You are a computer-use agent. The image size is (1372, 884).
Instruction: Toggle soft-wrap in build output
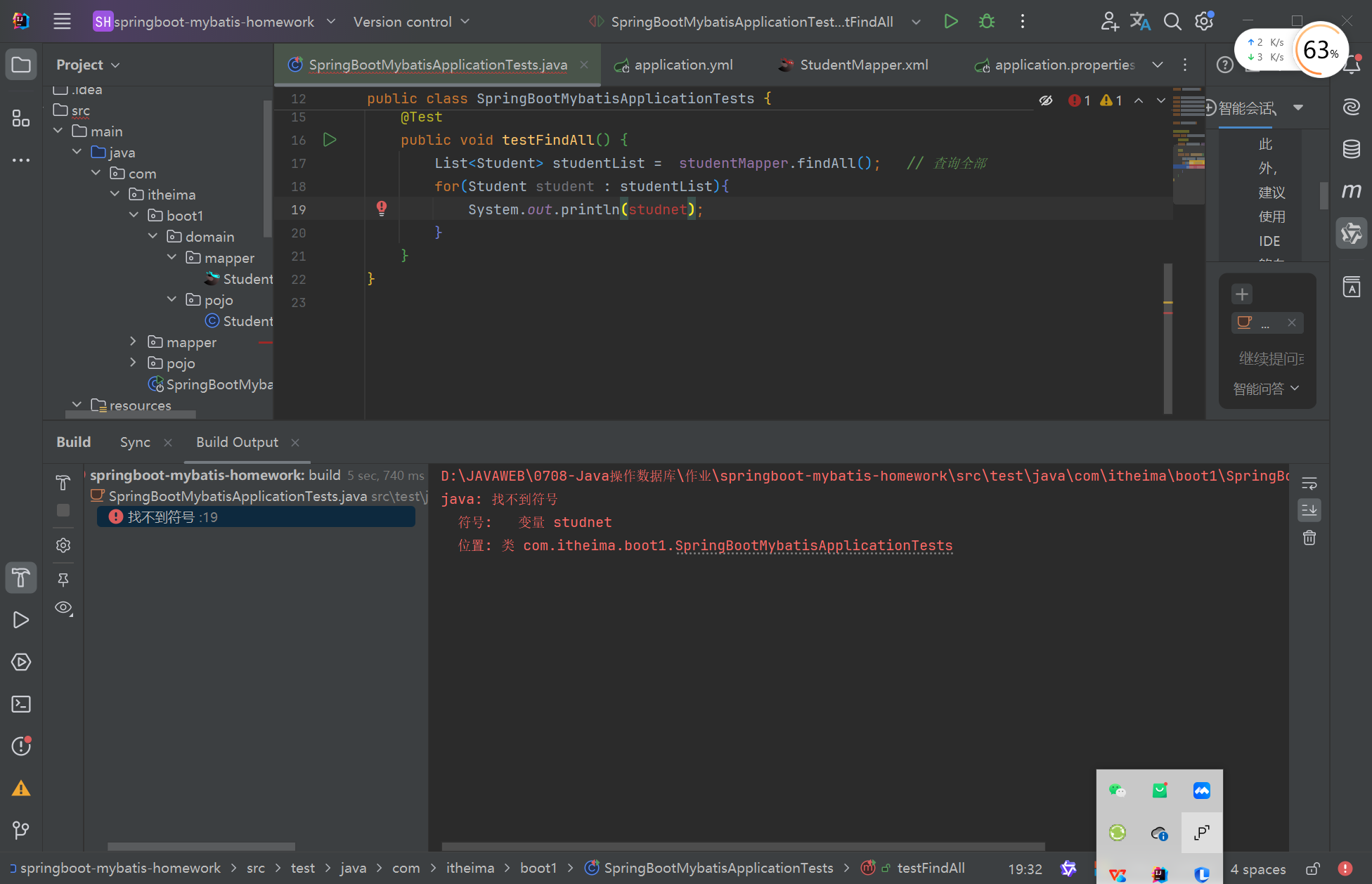tap(1309, 483)
